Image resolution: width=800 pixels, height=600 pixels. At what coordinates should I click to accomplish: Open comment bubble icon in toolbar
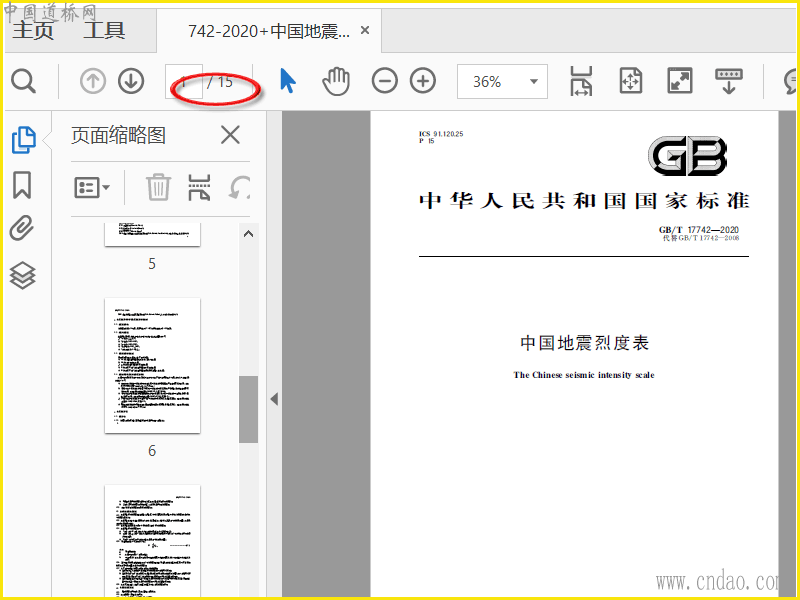[x=791, y=81]
